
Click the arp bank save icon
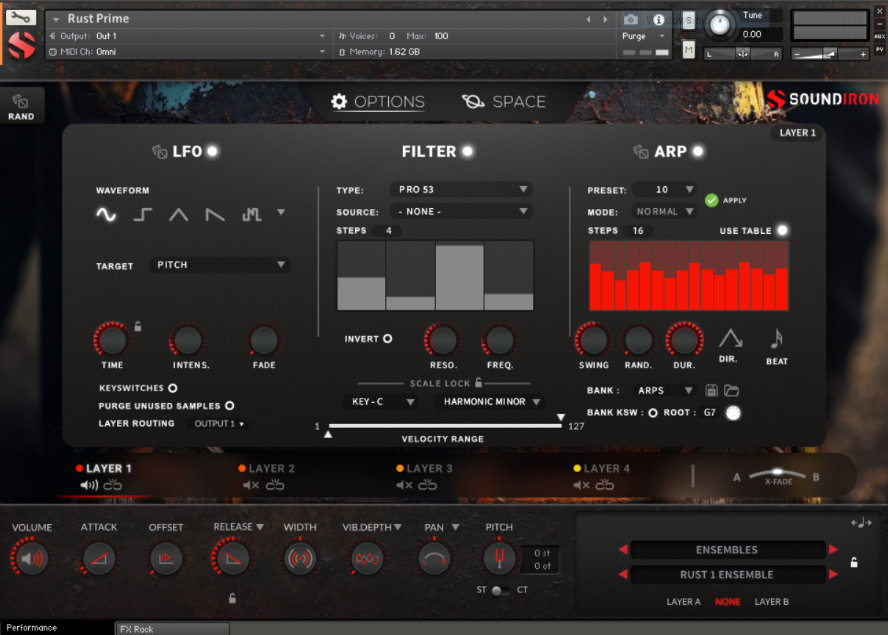click(x=710, y=390)
